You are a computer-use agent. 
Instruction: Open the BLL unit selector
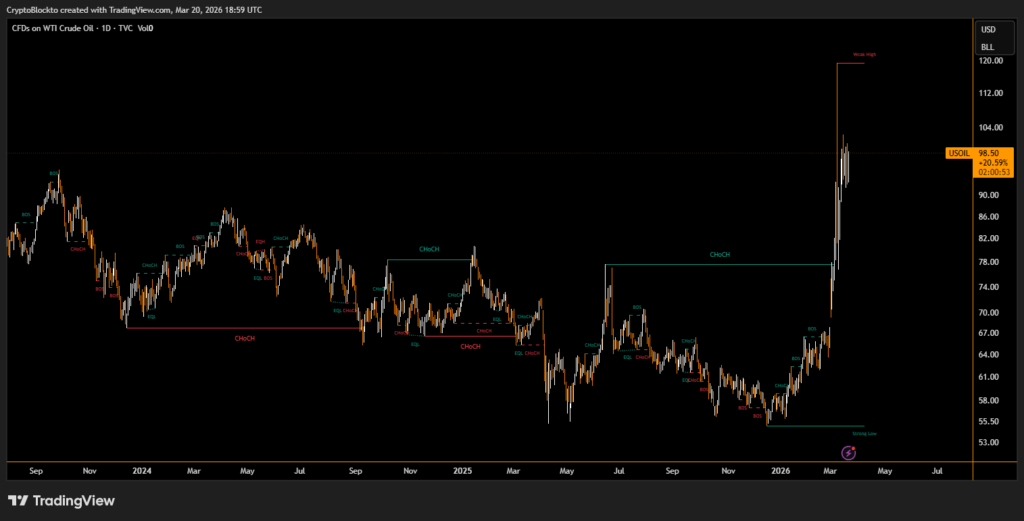[x=988, y=47]
